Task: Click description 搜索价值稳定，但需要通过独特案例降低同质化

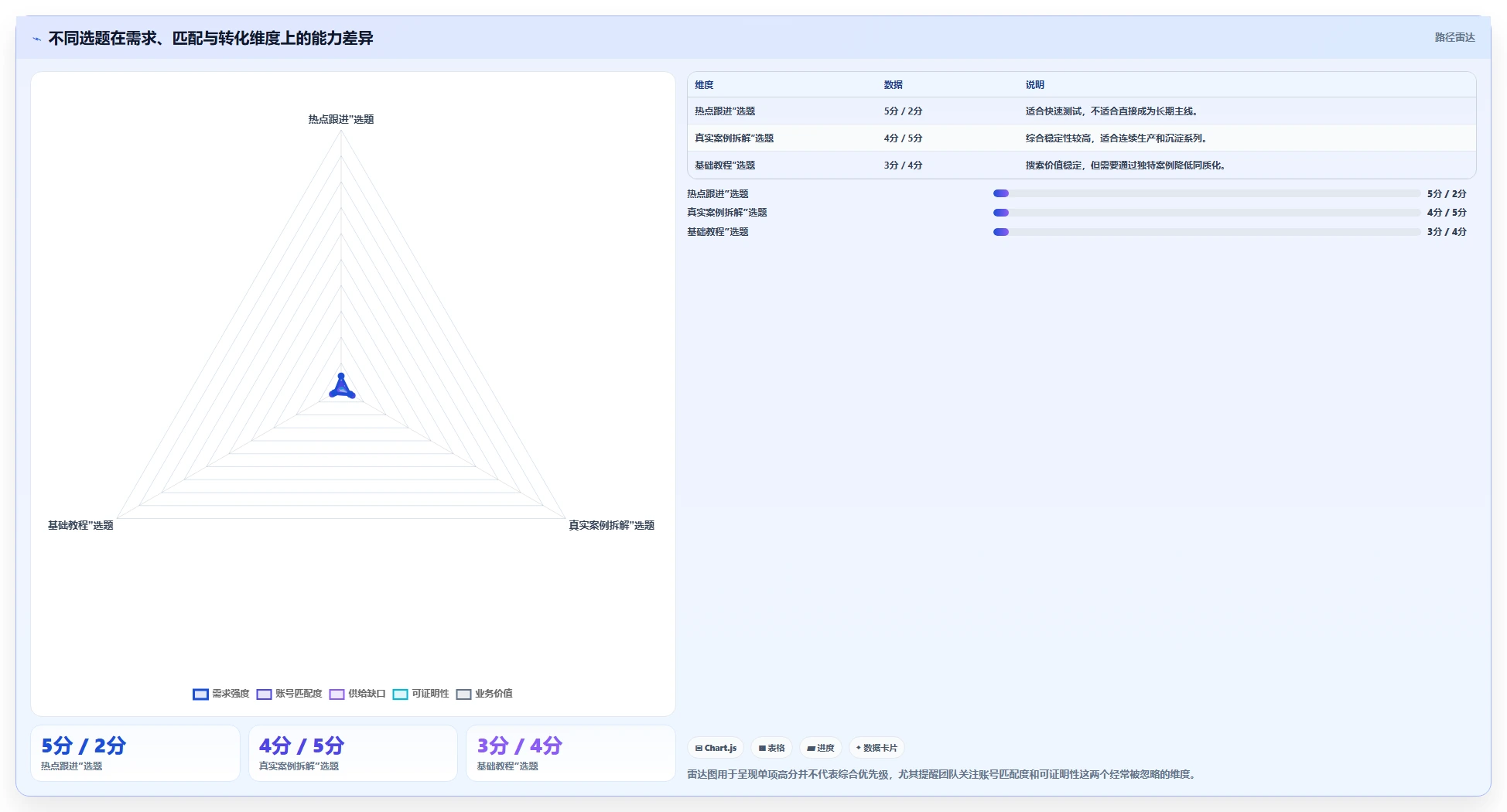Action: [x=1126, y=165]
